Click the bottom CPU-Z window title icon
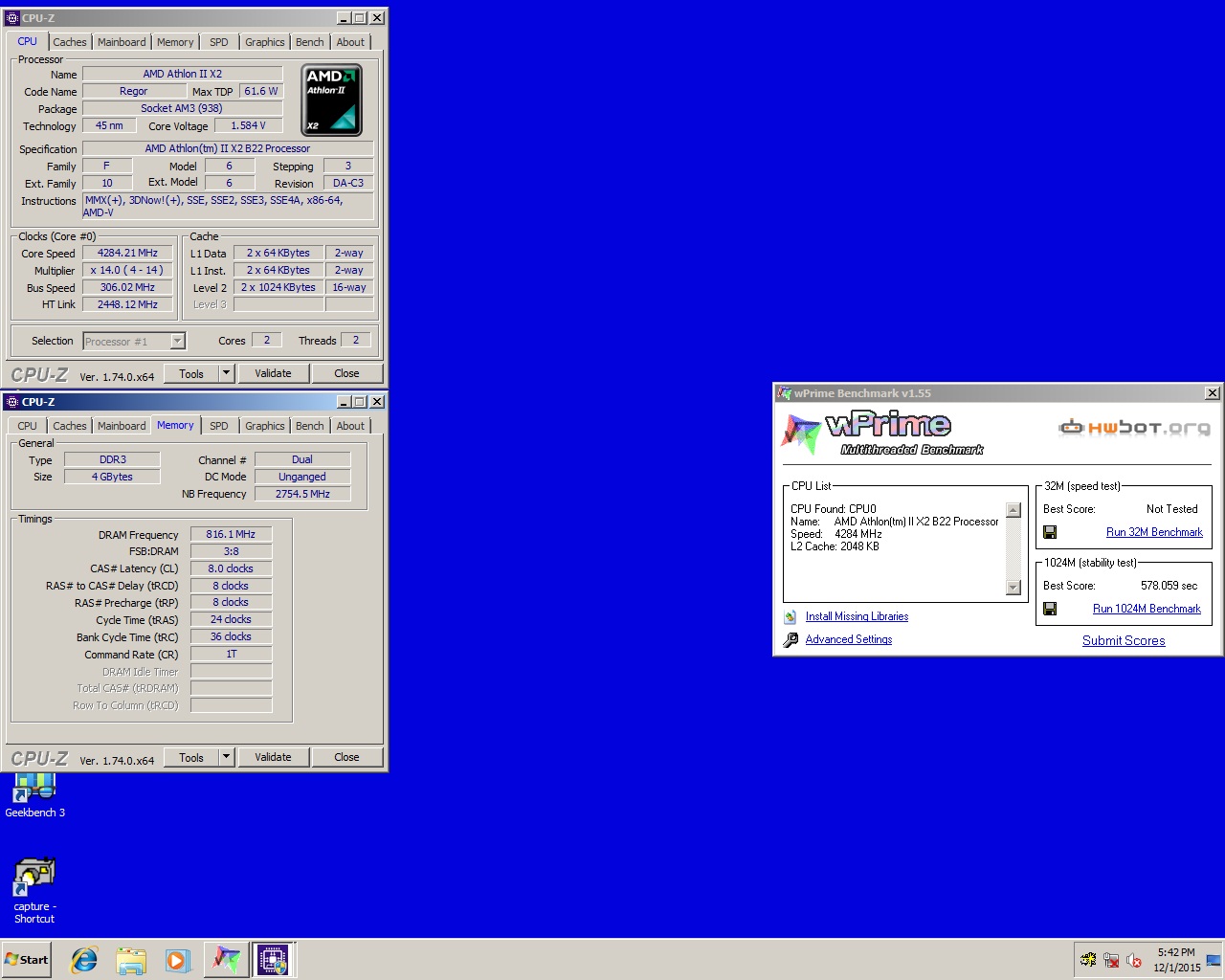 click(x=12, y=402)
